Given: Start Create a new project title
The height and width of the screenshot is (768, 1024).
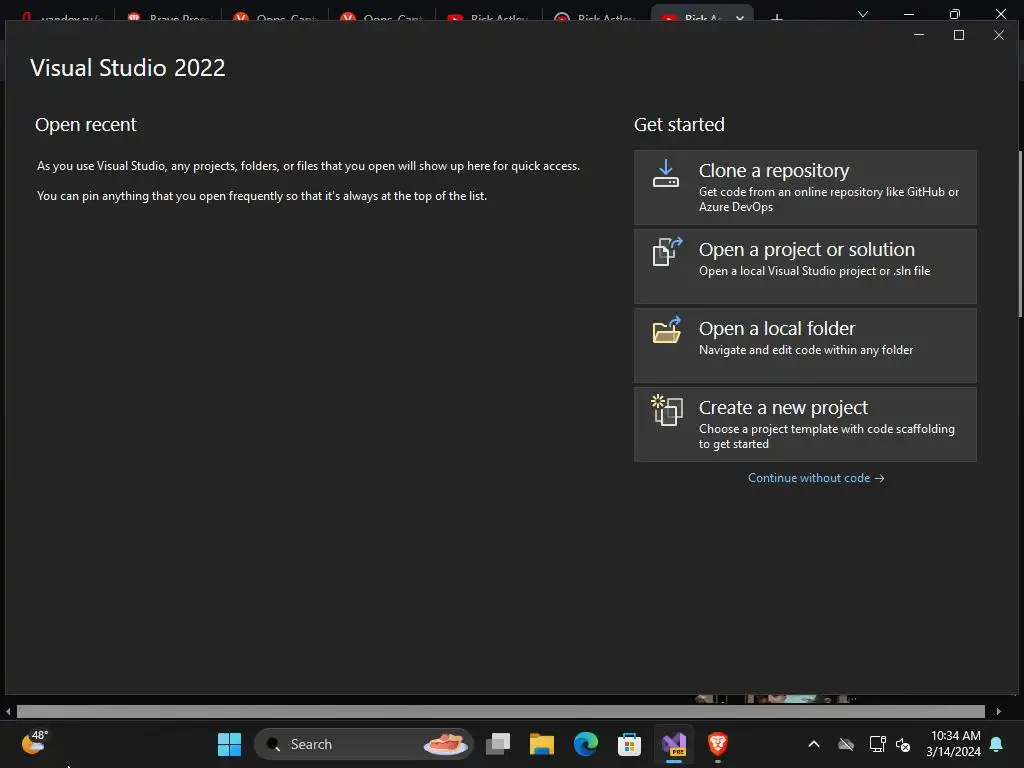Looking at the screenshot, I should [783, 408].
